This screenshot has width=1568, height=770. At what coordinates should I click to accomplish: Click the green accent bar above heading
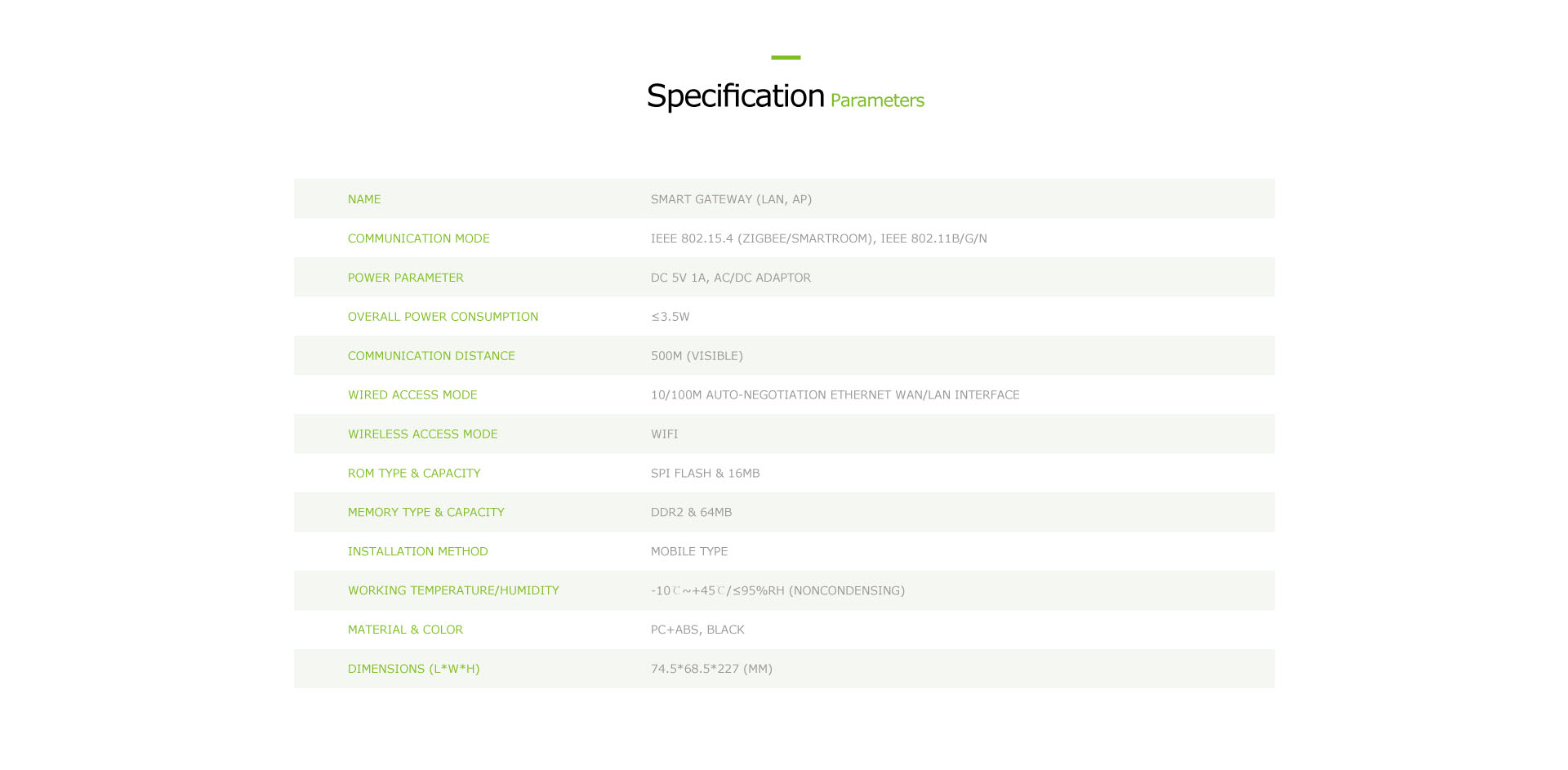click(x=786, y=57)
